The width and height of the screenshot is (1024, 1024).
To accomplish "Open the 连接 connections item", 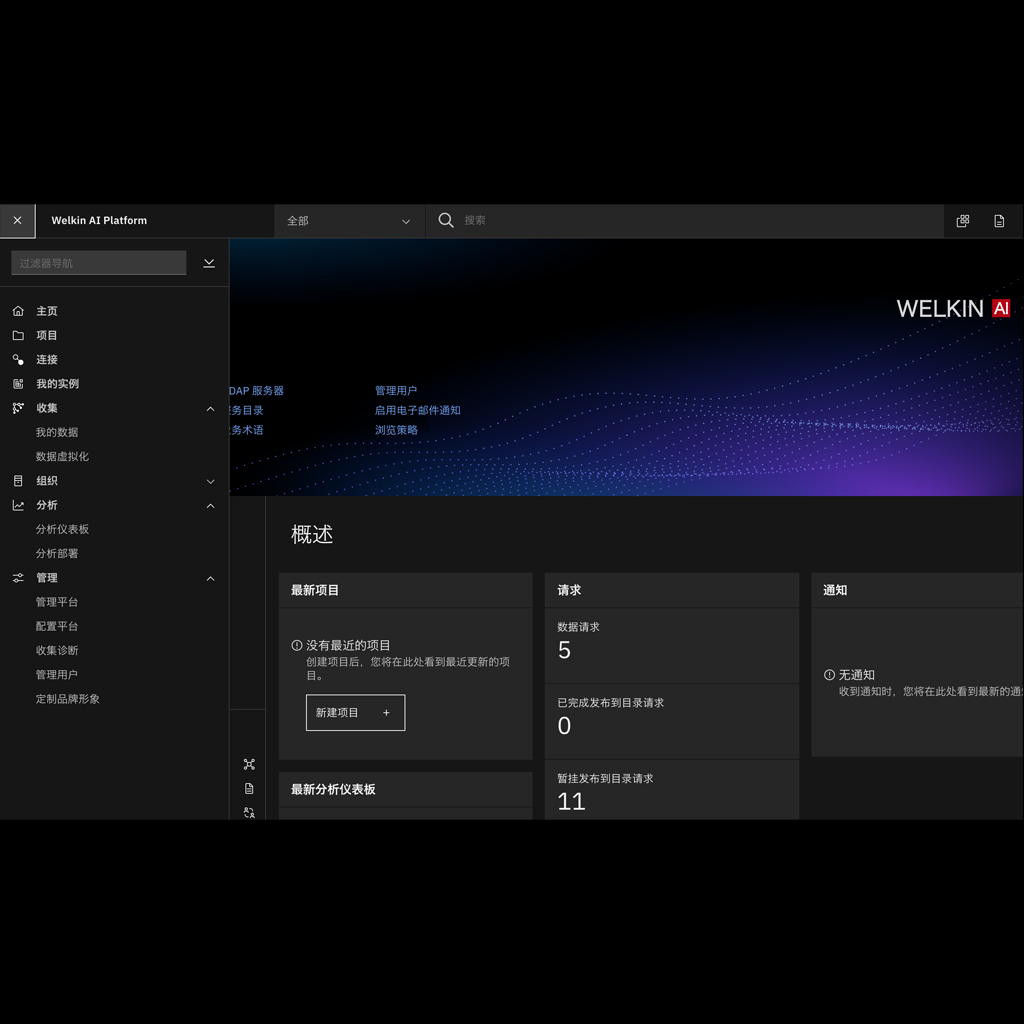I will click(x=47, y=359).
